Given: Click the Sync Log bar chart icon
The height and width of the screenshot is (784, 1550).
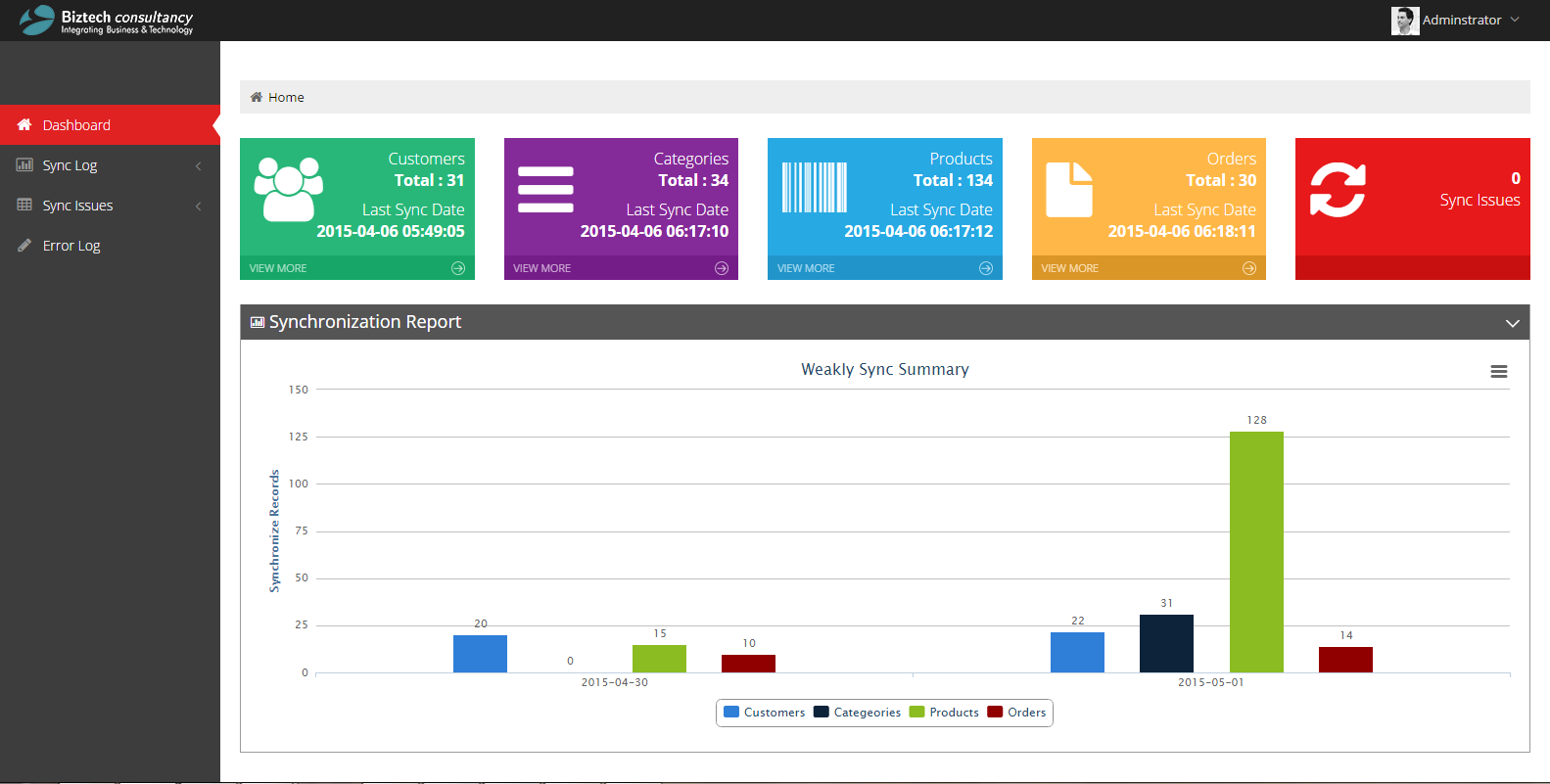Looking at the screenshot, I should tap(24, 165).
